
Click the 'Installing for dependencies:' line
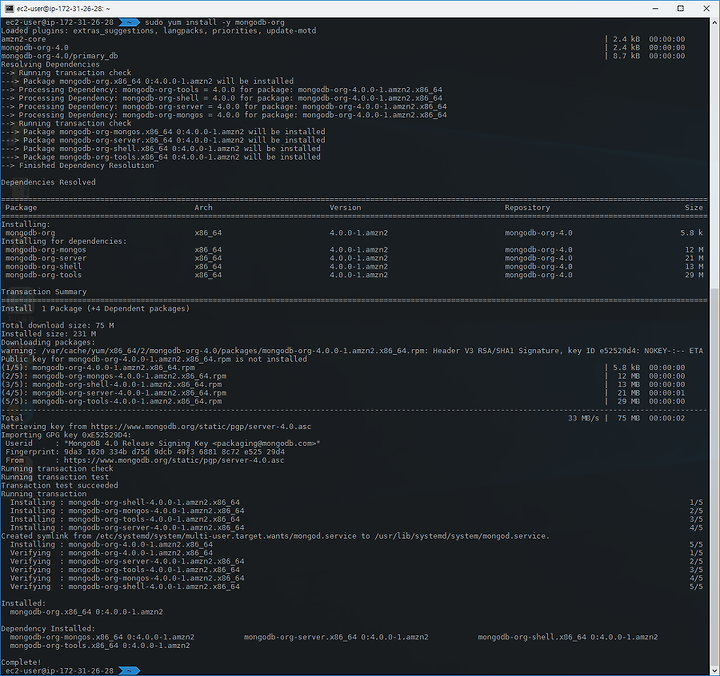tap(64, 241)
